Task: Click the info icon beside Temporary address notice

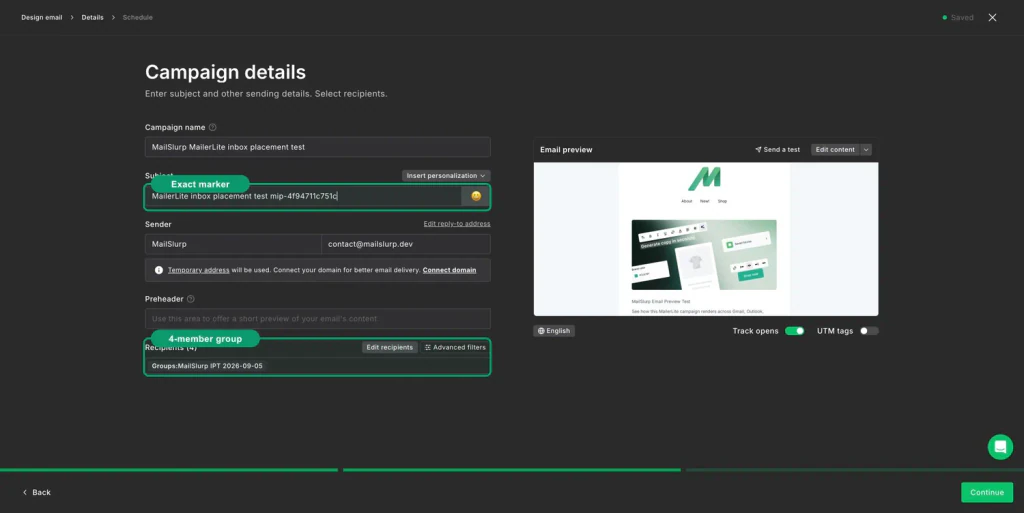Action: click(x=159, y=270)
